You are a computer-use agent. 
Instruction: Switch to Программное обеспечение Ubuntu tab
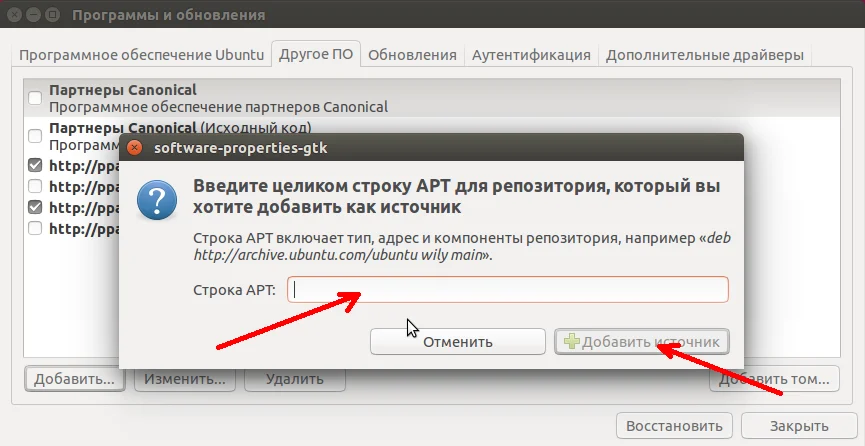[x=141, y=55]
